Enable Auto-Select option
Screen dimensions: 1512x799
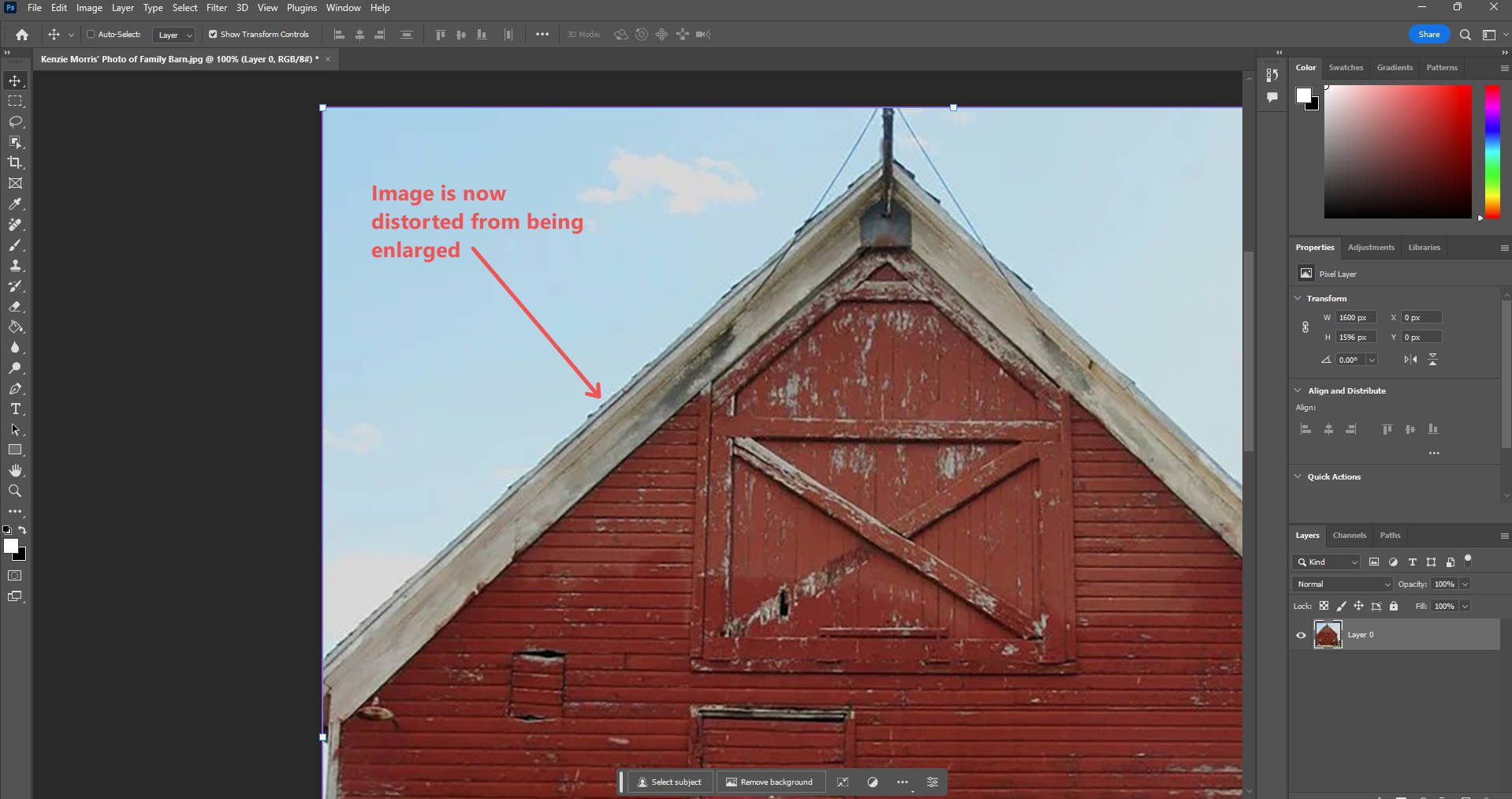(x=91, y=34)
